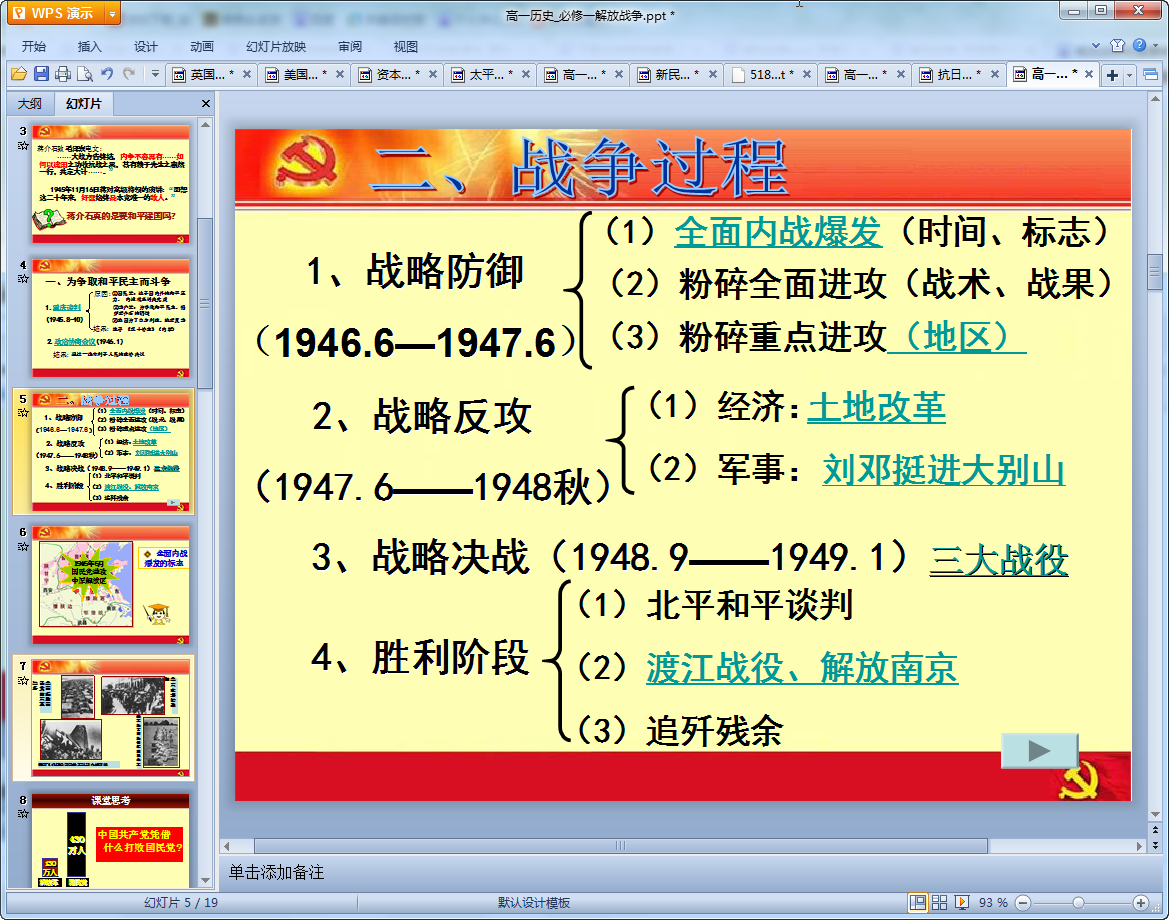This screenshot has height=920, width=1169.
Task: Select slide 8 thumbnail 课堂思考
Action: (110, 840)
